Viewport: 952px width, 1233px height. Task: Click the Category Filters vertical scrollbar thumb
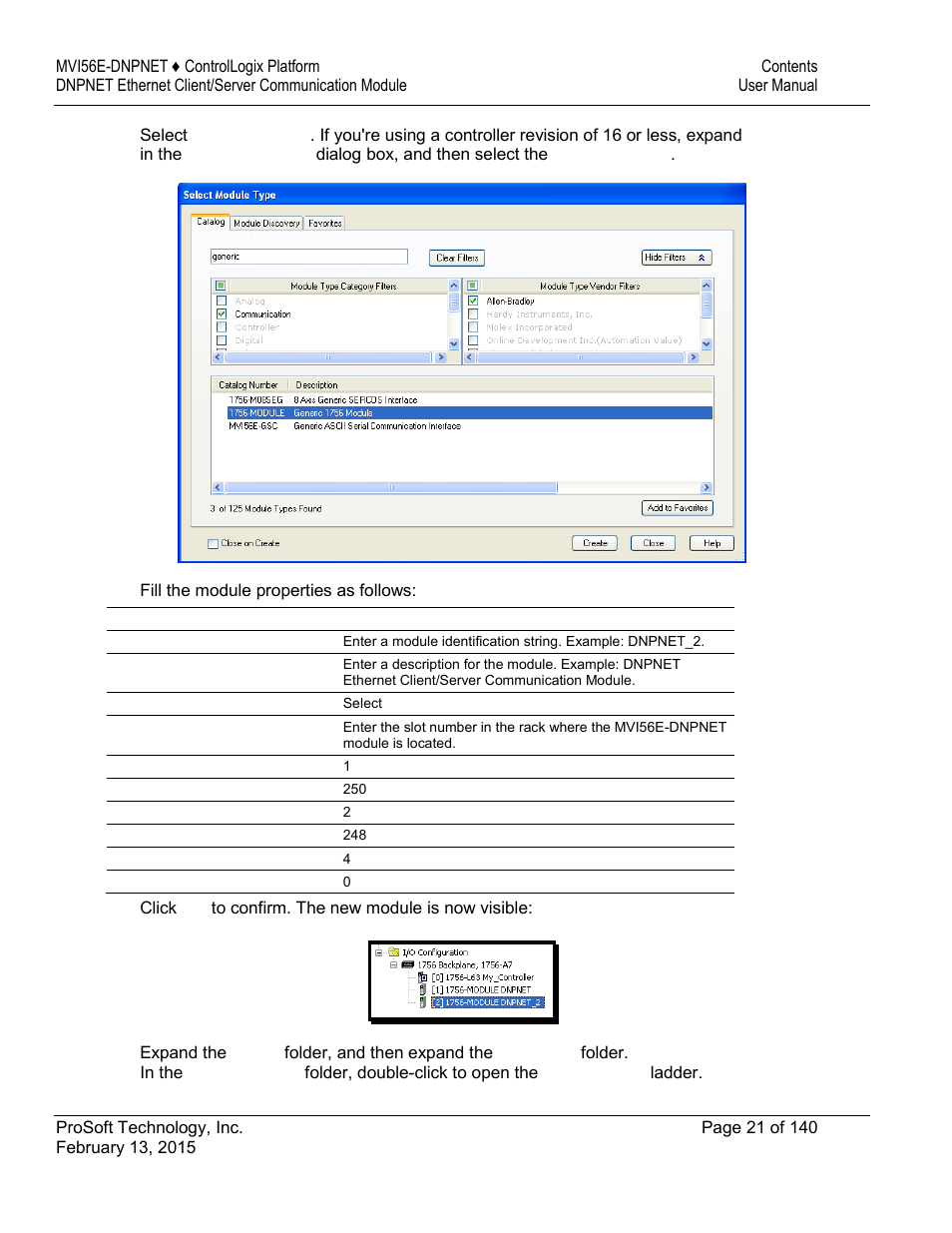click(454, 303)
